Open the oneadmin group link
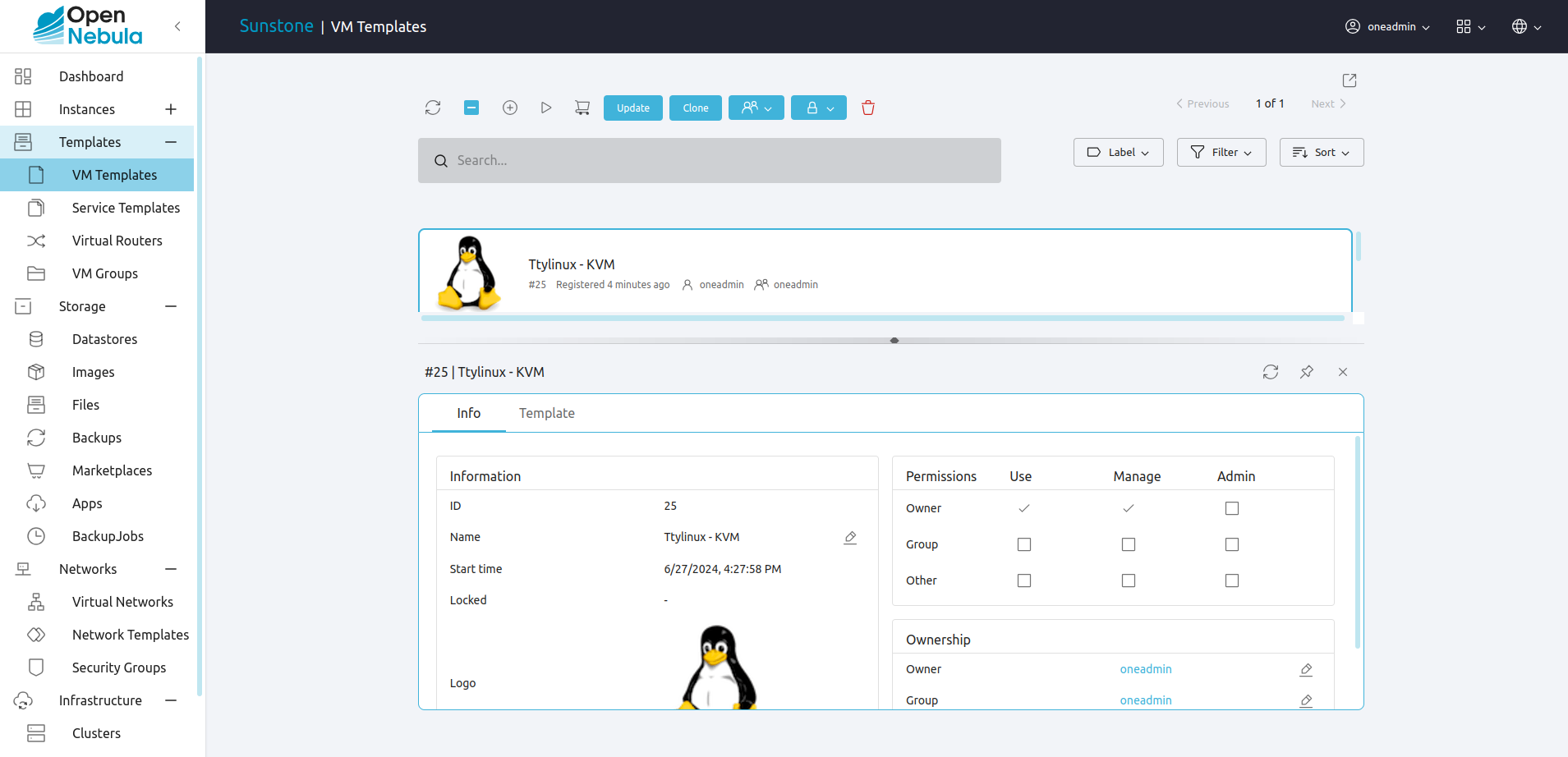 click(x=1146, y=700)
